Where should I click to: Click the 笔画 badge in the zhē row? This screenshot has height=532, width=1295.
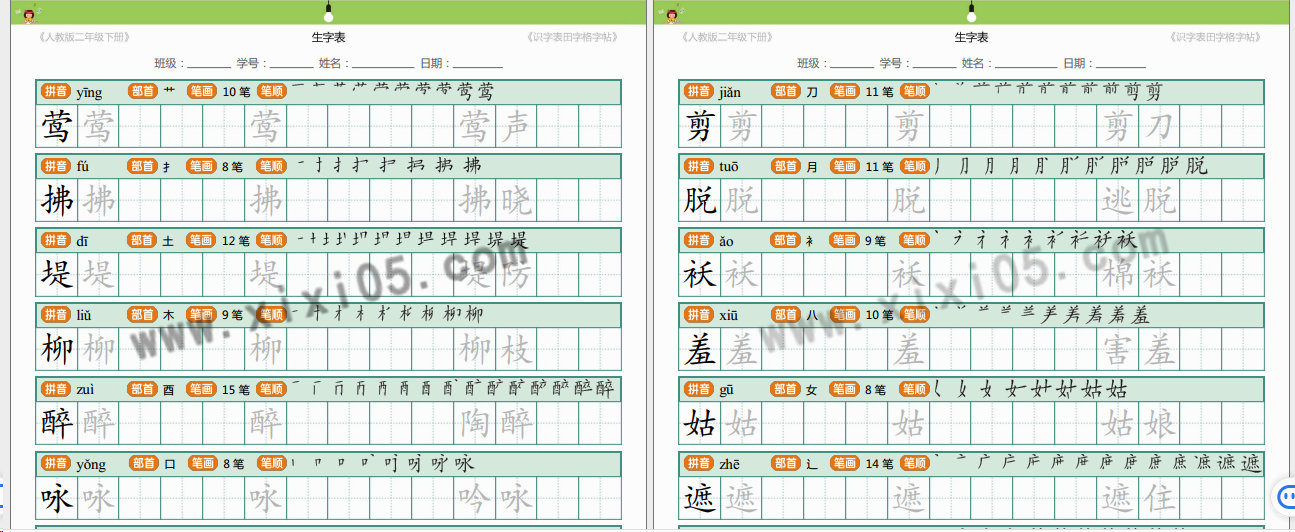pyautogui.click(x=844, y=464)
